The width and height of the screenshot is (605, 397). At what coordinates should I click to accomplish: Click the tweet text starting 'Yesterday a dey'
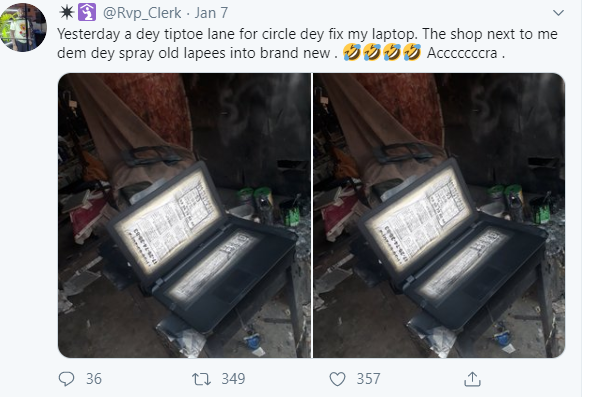308,43
